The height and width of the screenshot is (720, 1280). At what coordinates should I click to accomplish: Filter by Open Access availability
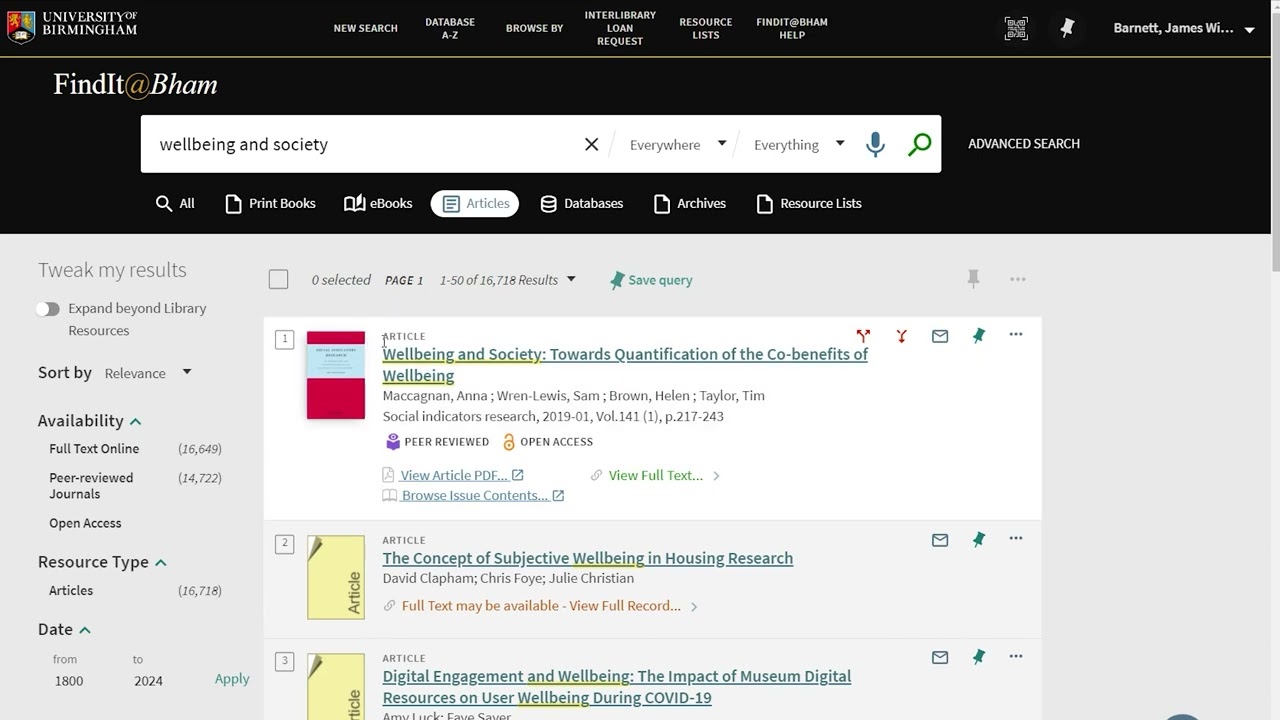85,523
